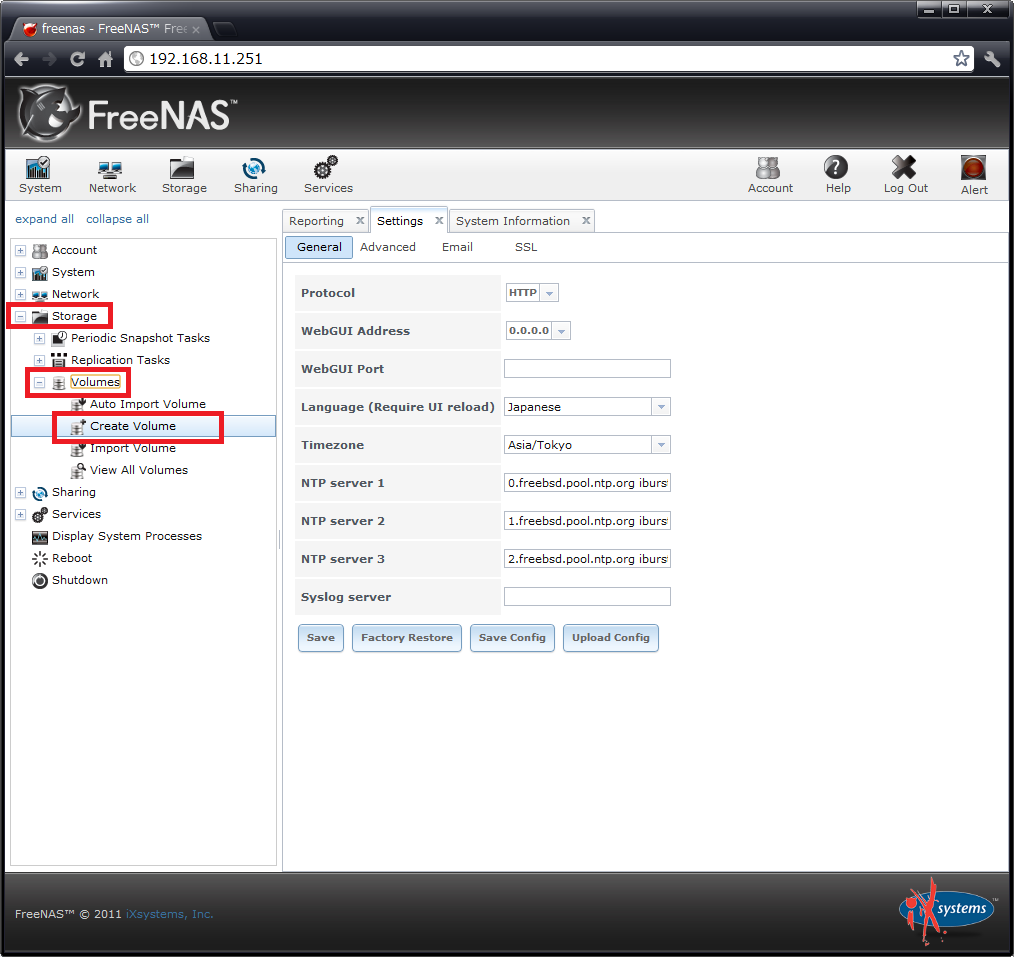Viewport: 1014px width, 957px height.
Task: Select Services gear icon in the tree
Action: pos(40,515)
